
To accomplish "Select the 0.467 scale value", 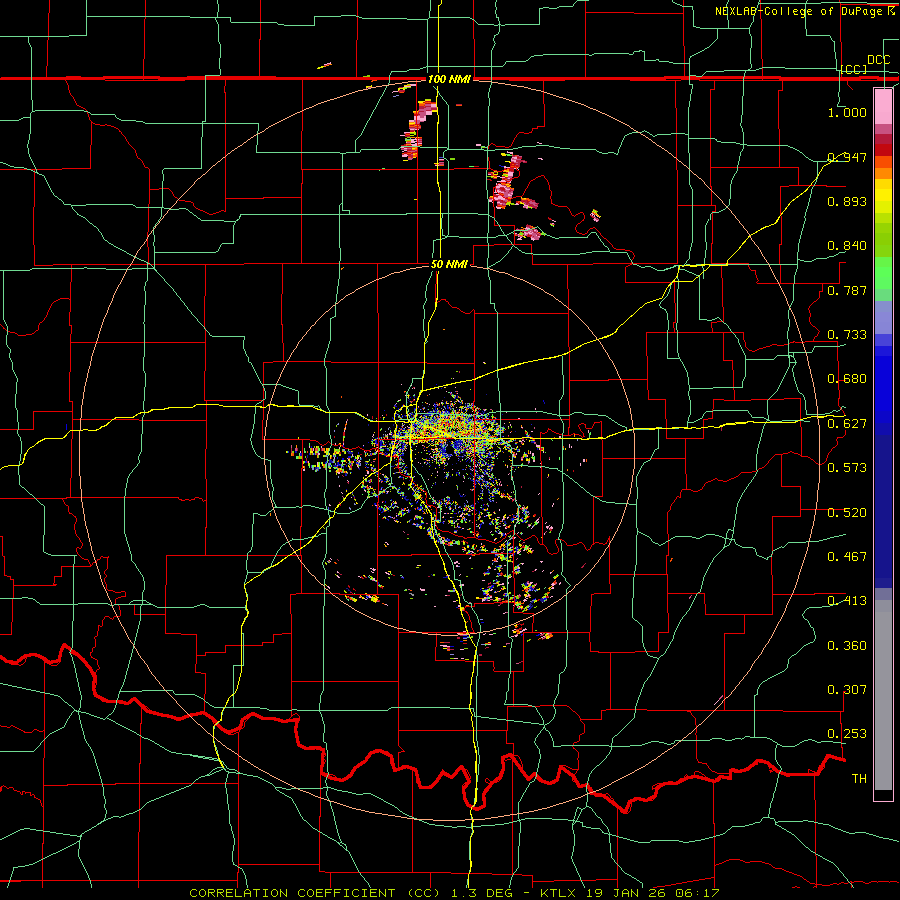I will (847, 556).
